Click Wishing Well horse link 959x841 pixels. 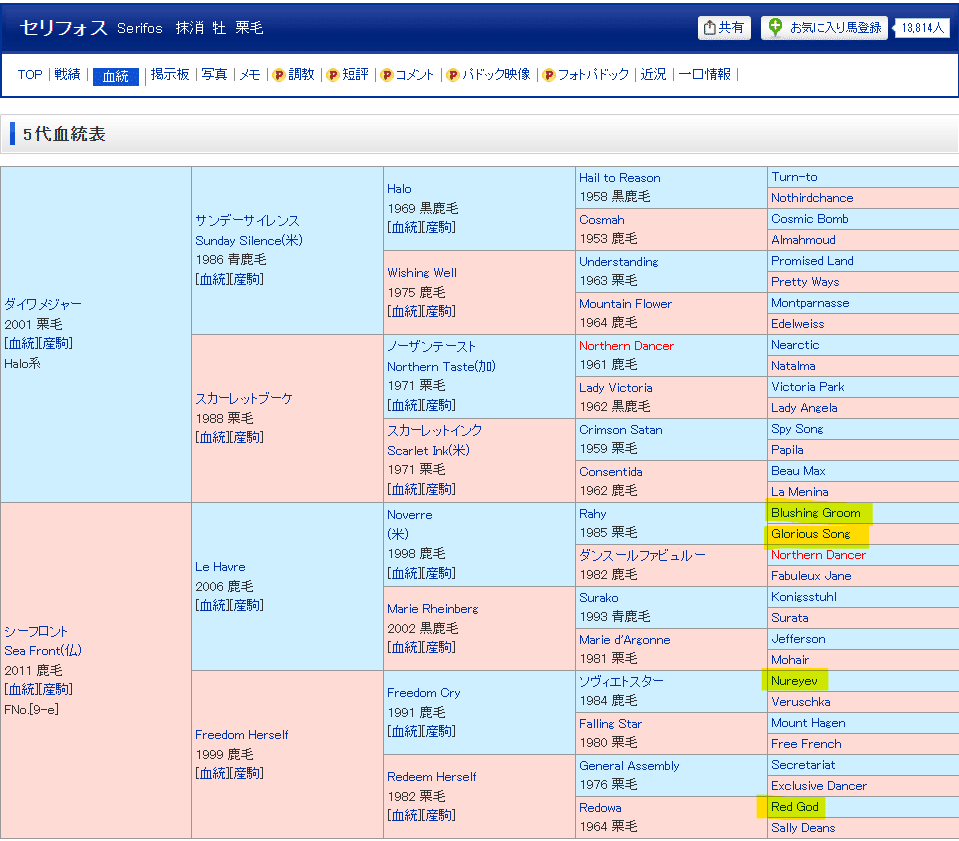point(422,273)
